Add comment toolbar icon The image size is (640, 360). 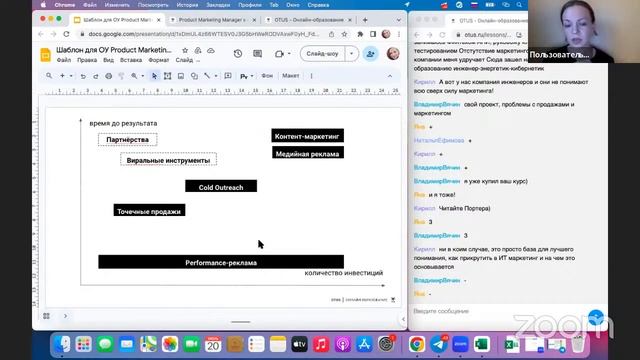(228, 76)
